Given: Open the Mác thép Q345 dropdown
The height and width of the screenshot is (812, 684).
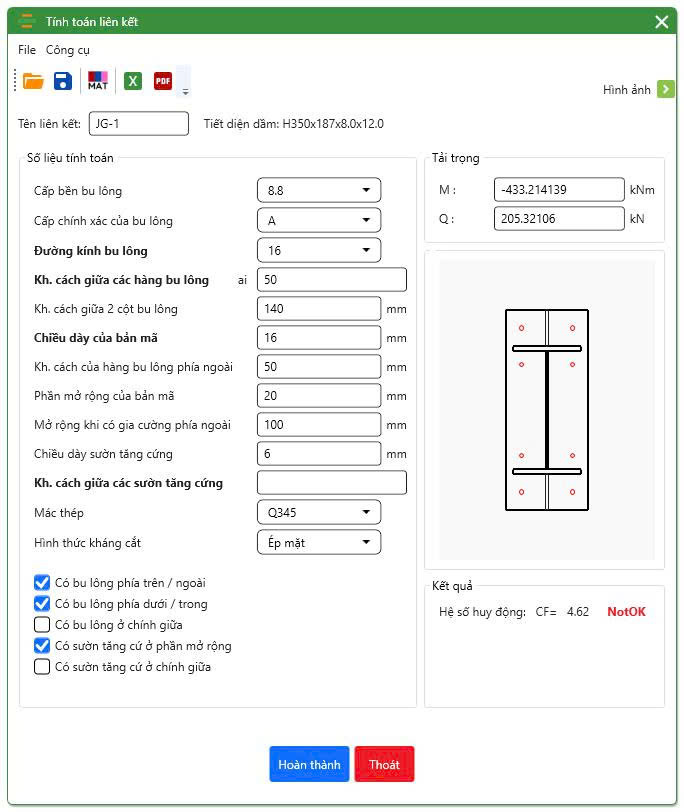Looking at the screenshot, I should point(319,513).
